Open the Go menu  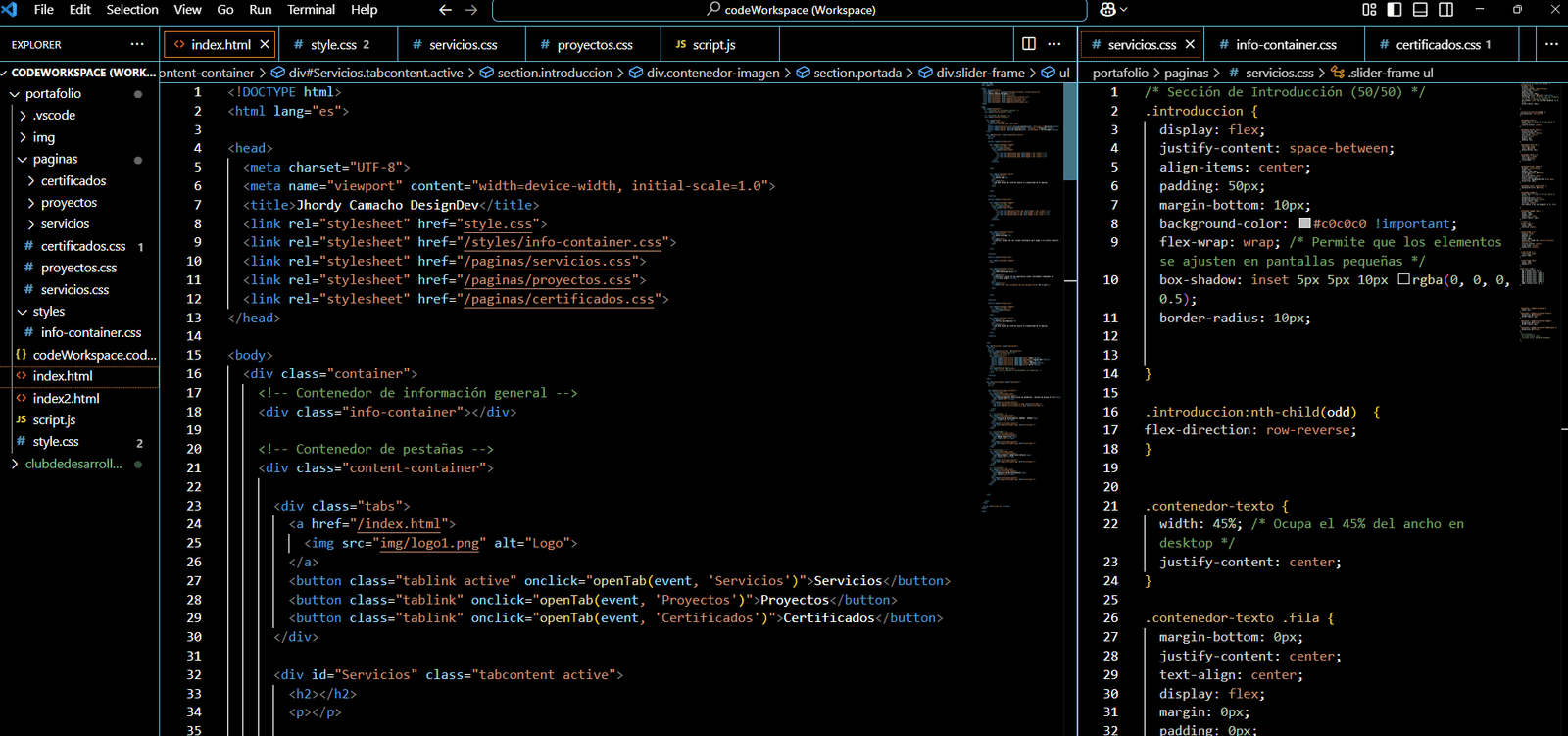click(x=225, y=10)
